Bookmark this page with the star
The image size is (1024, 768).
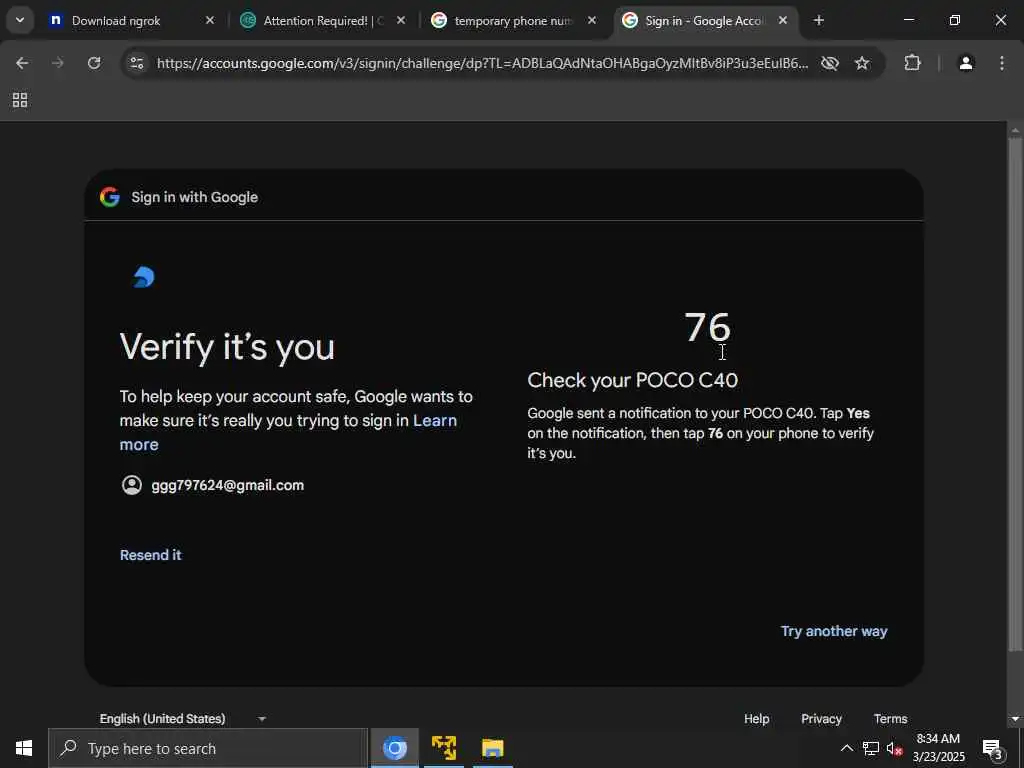[862, 63]
